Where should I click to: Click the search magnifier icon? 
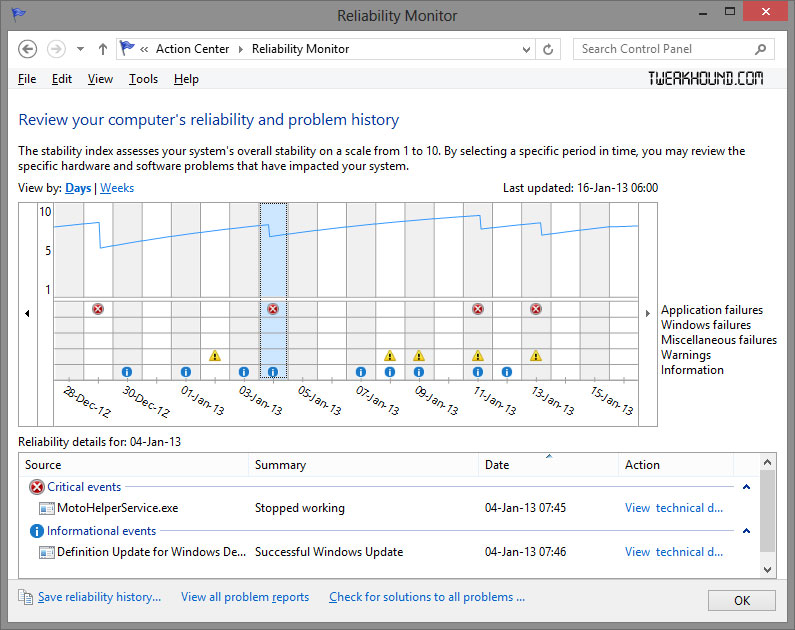click(760, 49)
